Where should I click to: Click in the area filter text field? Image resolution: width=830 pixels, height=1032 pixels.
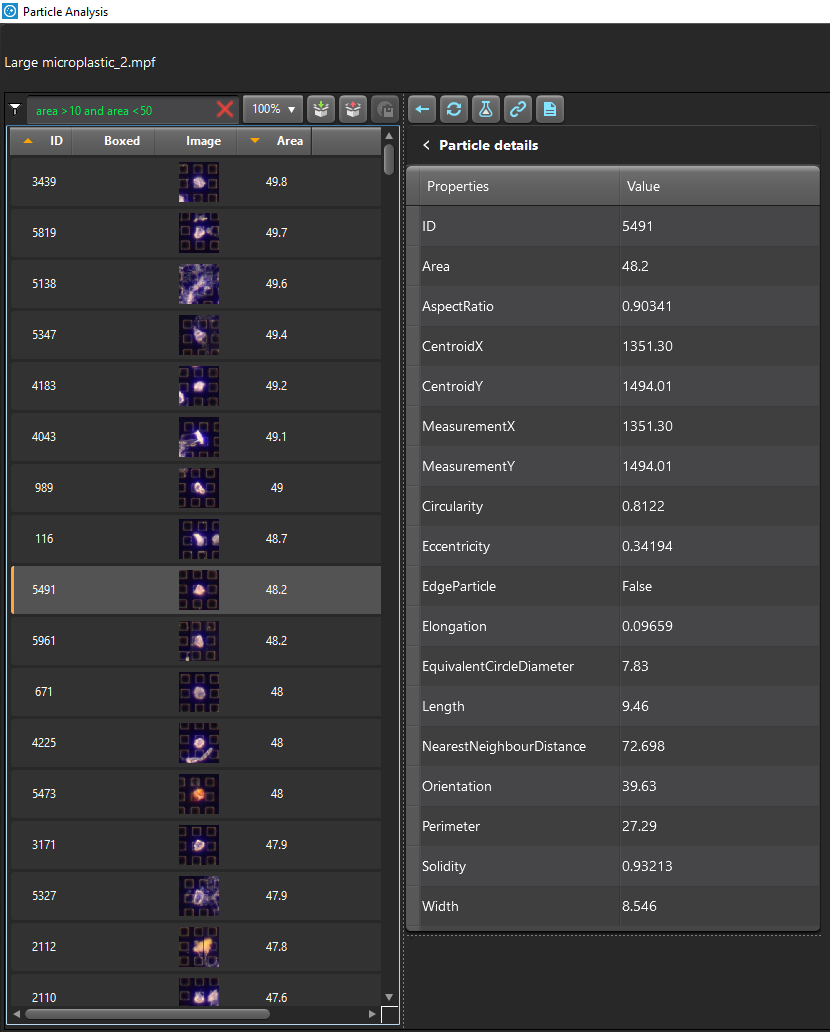pos(120,110)
